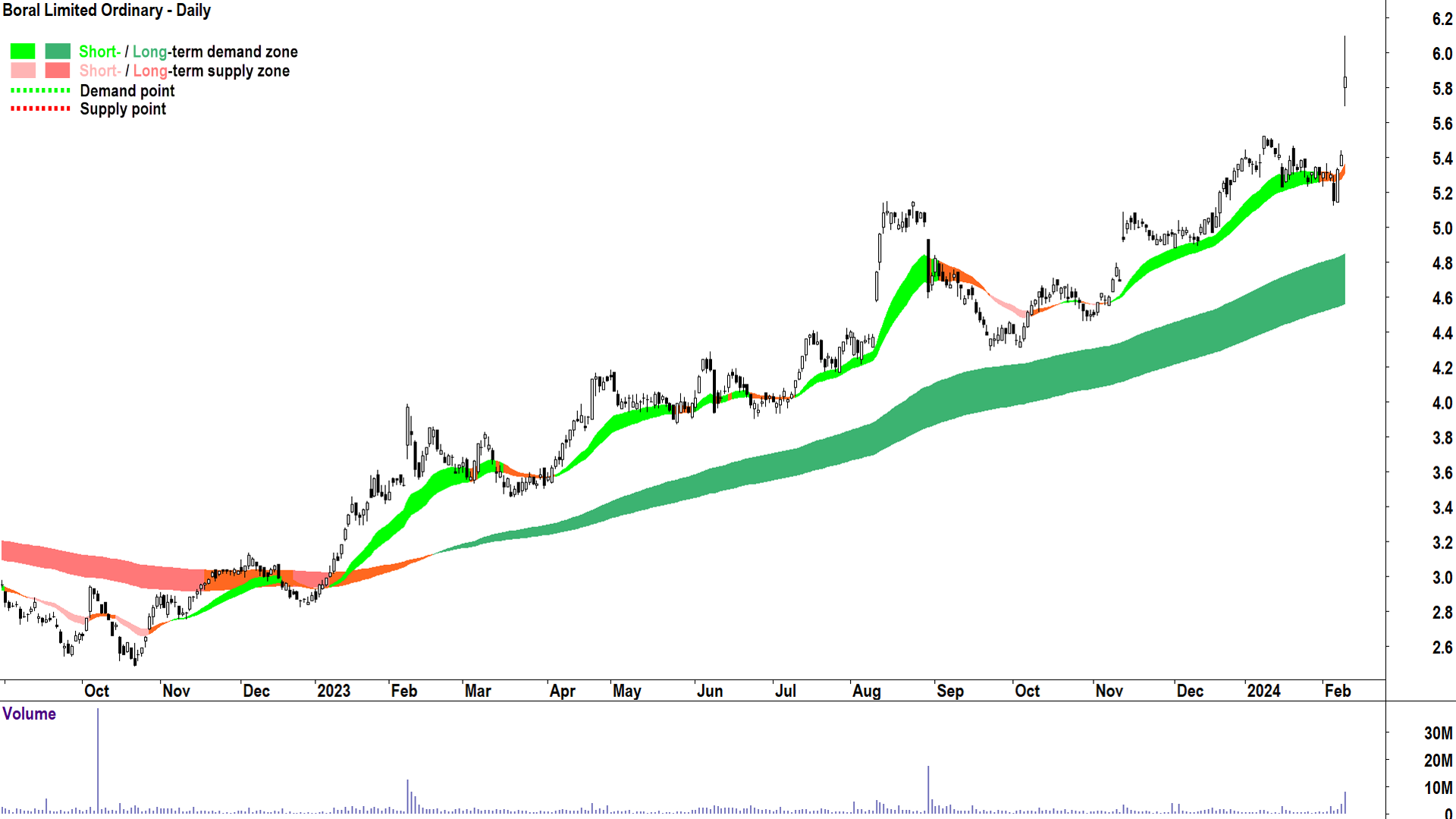This screenshot has height=819, width=1456.
Task: Click the 4.0 price level on the axis
Action: tap(1442, 403)
